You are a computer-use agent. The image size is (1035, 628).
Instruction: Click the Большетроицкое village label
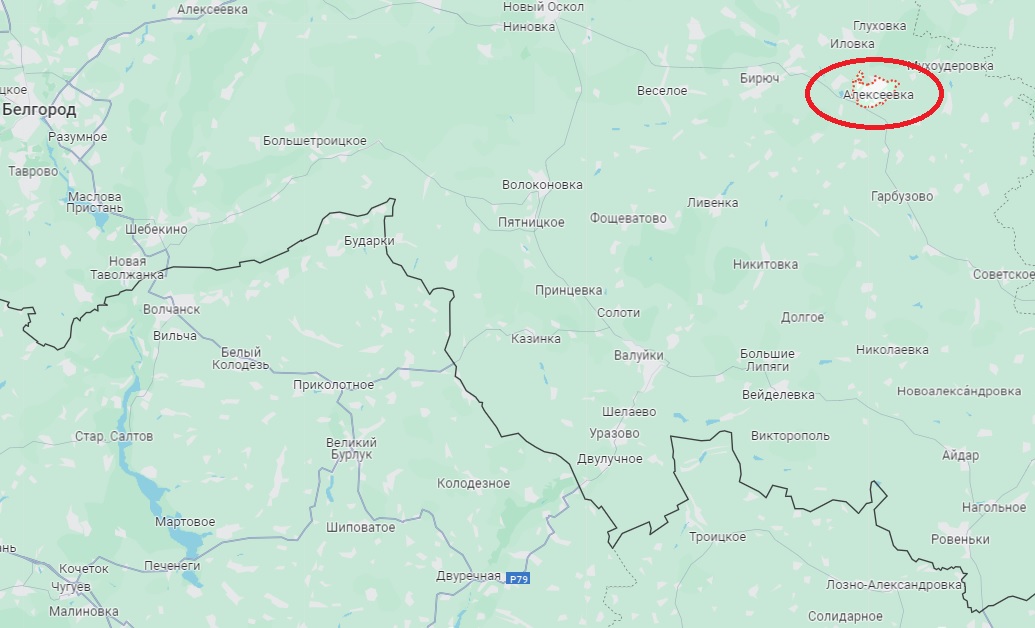[314, 141]
